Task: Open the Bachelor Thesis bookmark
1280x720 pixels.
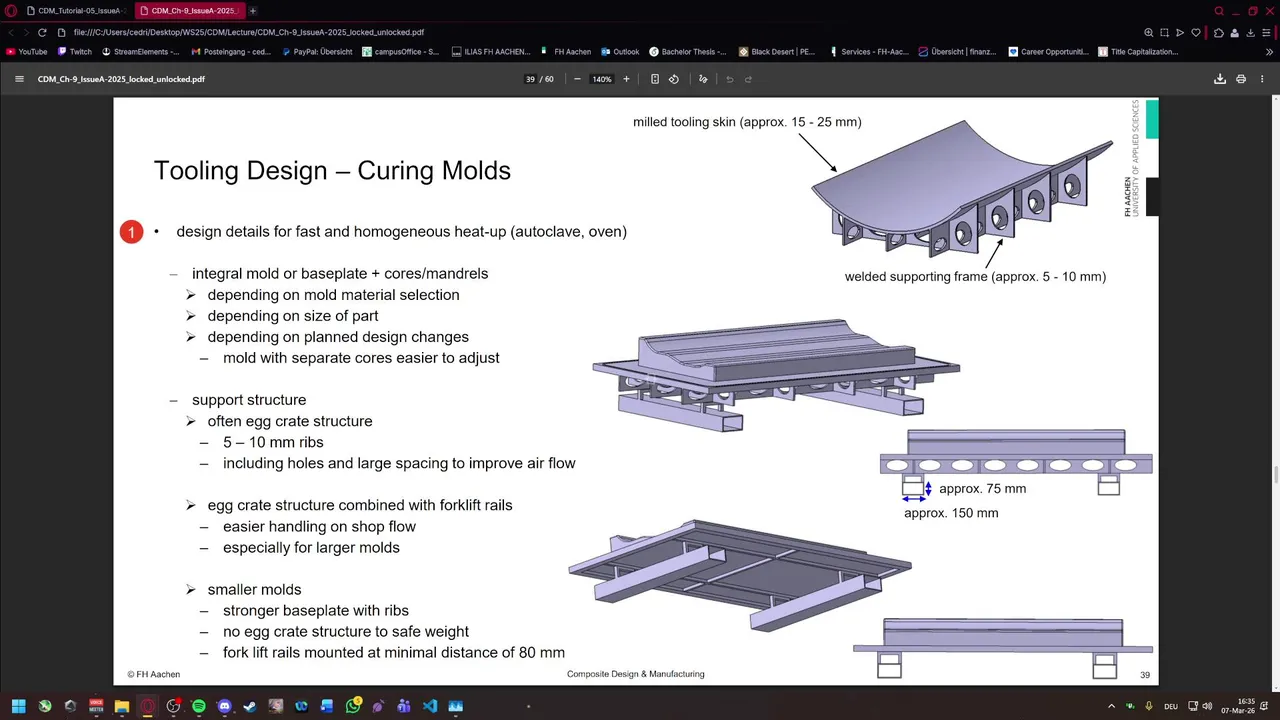Action: (688, 52)
